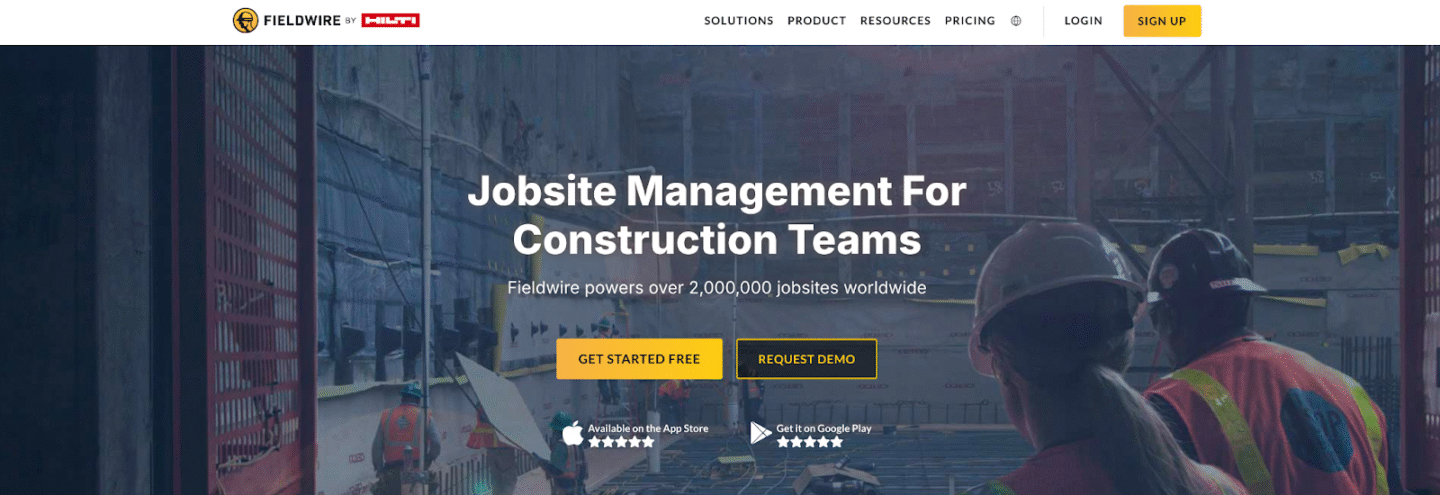Click the Get Started Free button

click(x=639, y=359)
